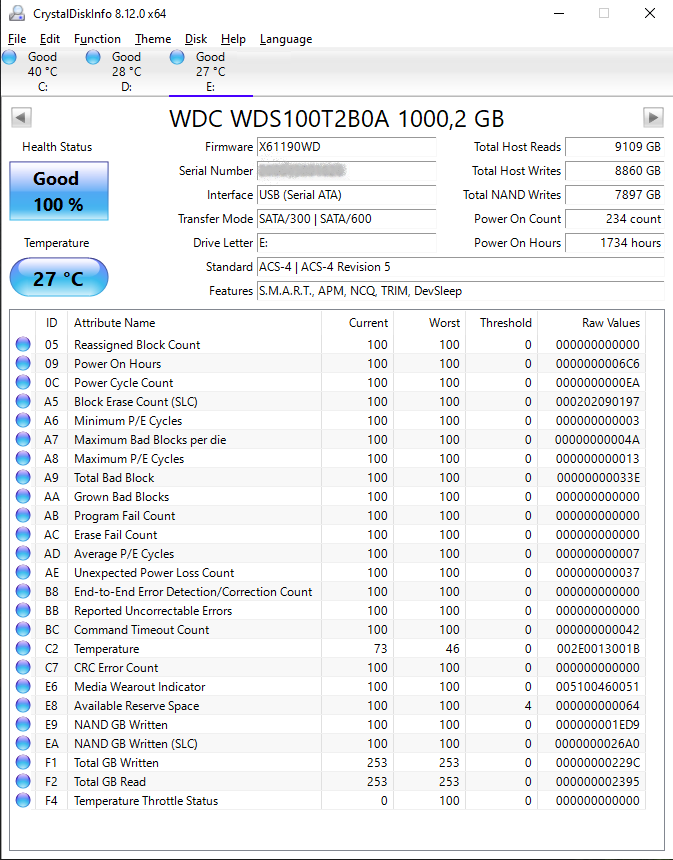Viewport: 673px width, 860px height.
Task: Open the Theme menu
Action: tap(153, 39)
